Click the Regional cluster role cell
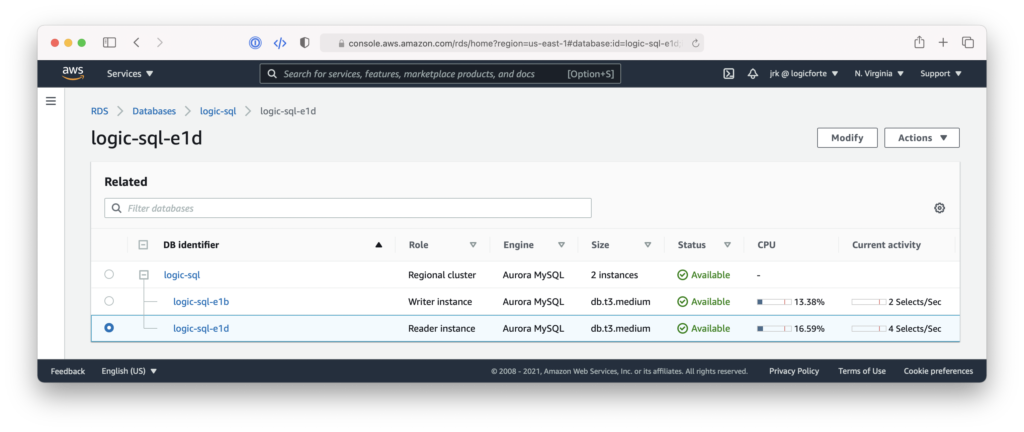 (442, 275)
